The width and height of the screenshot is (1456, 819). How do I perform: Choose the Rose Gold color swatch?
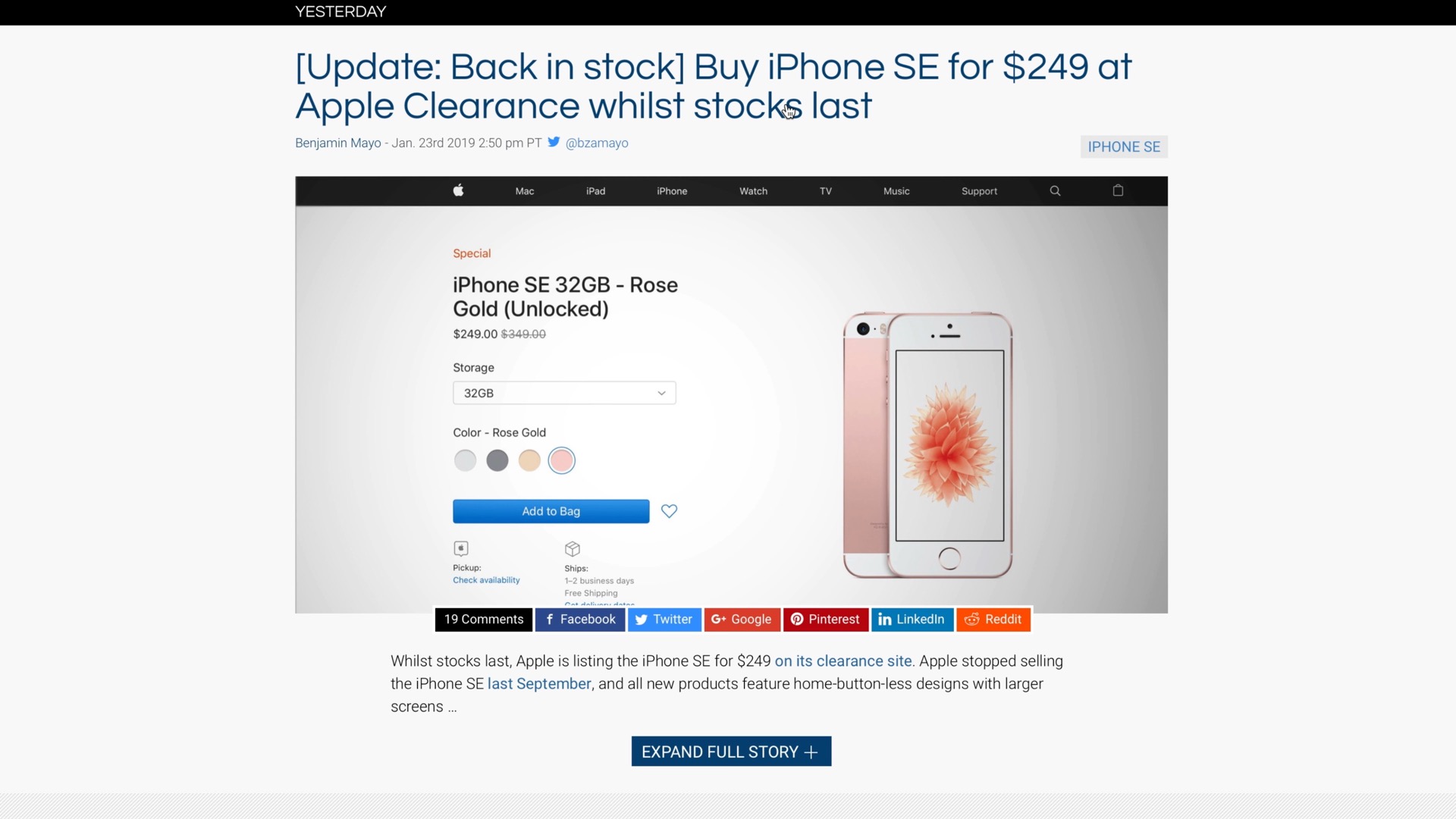pyautogui.click(x=562, y=460)
